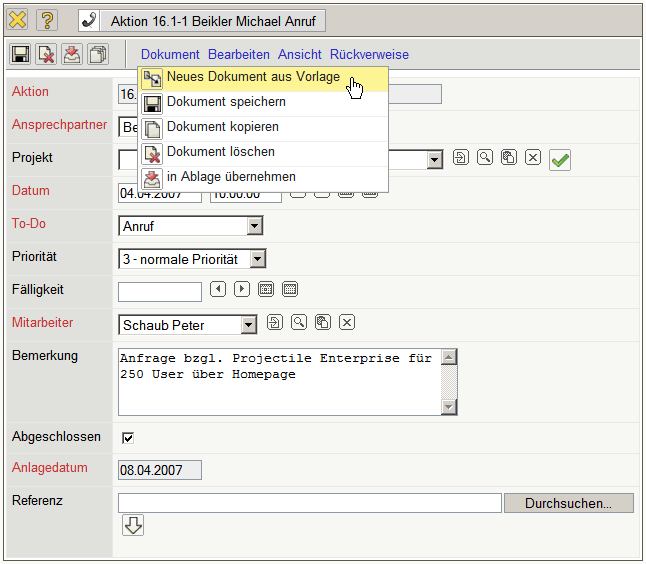Open the Rückverweise menu

[x=369, y=54]
